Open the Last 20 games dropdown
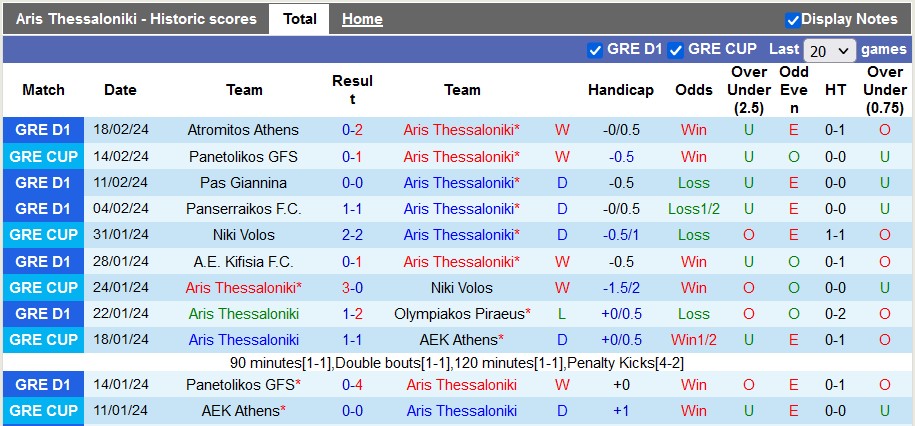Screen dimensions: 915x426 click(x=829, y=51)
